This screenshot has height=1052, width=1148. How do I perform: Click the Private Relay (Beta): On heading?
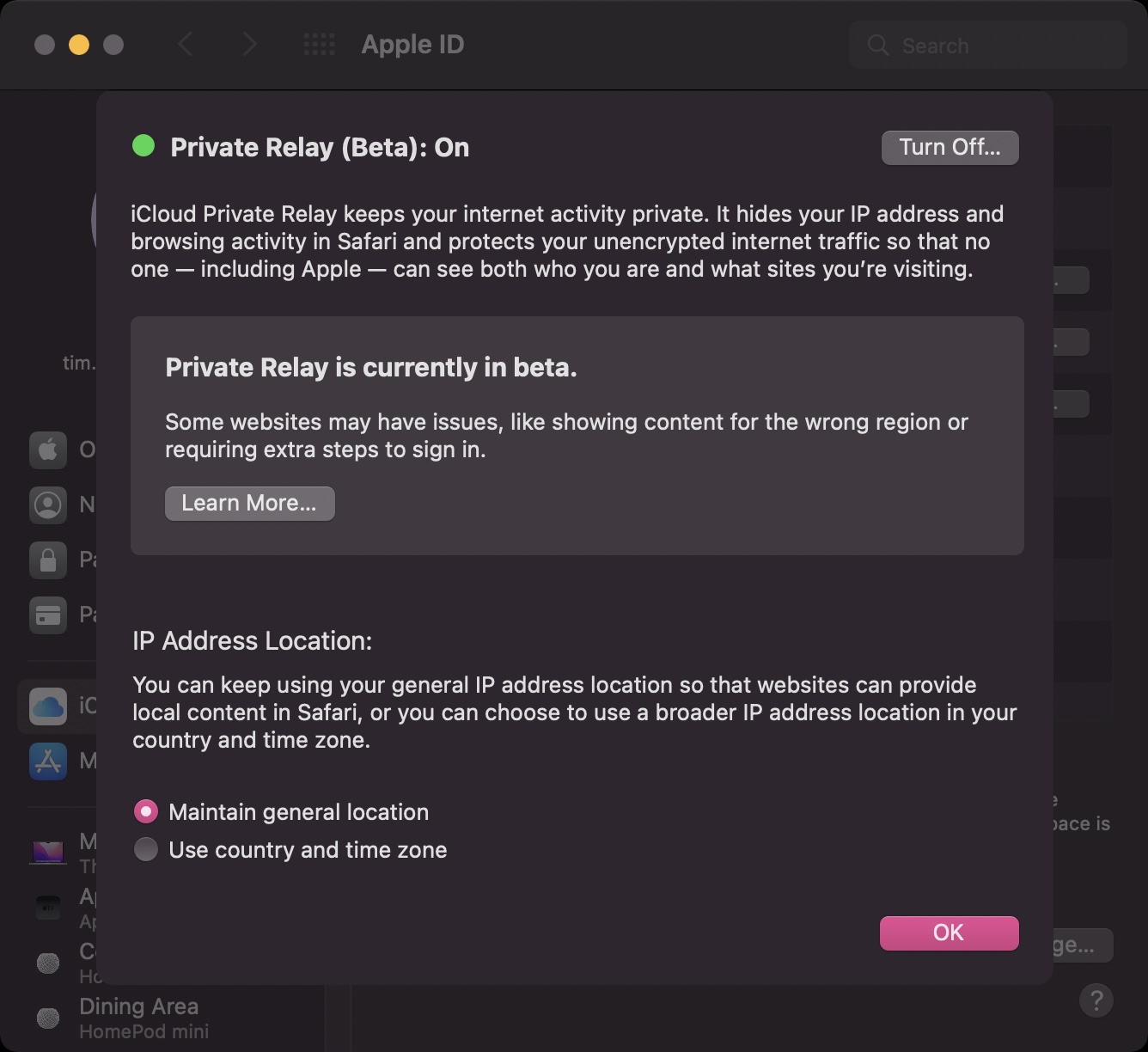320,148
